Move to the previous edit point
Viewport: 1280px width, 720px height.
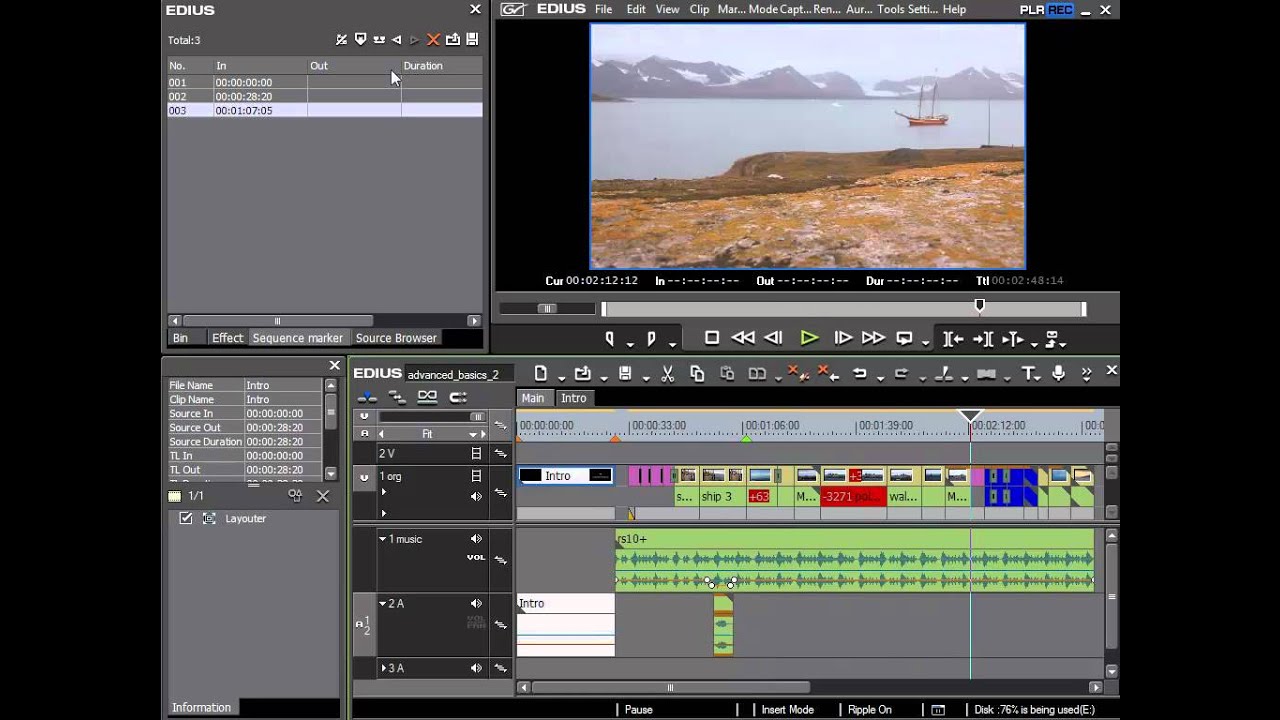pos(953,339)
